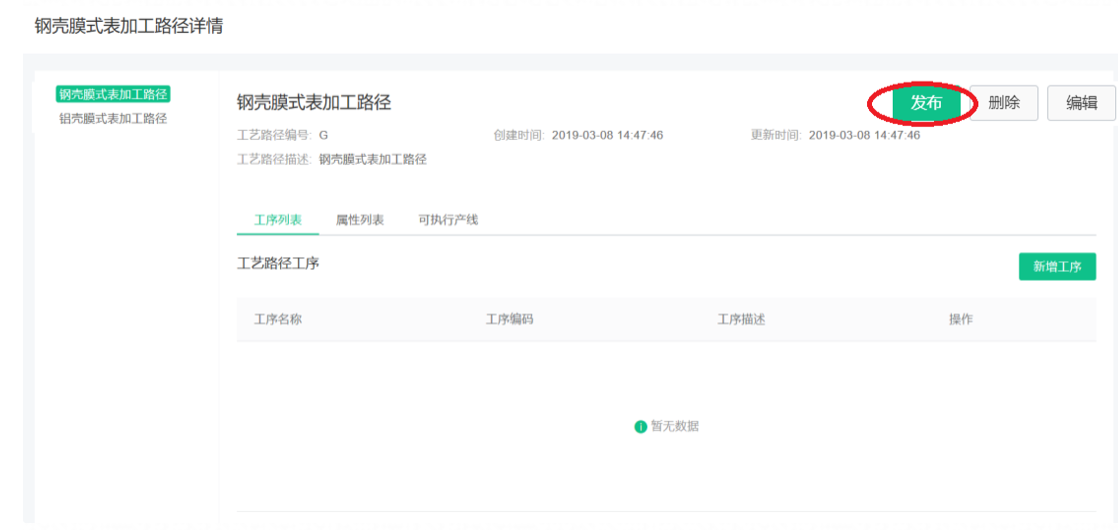Add a new step with 新增工序
This screenshot has width=1118, height=530.
coord(1057,267)
